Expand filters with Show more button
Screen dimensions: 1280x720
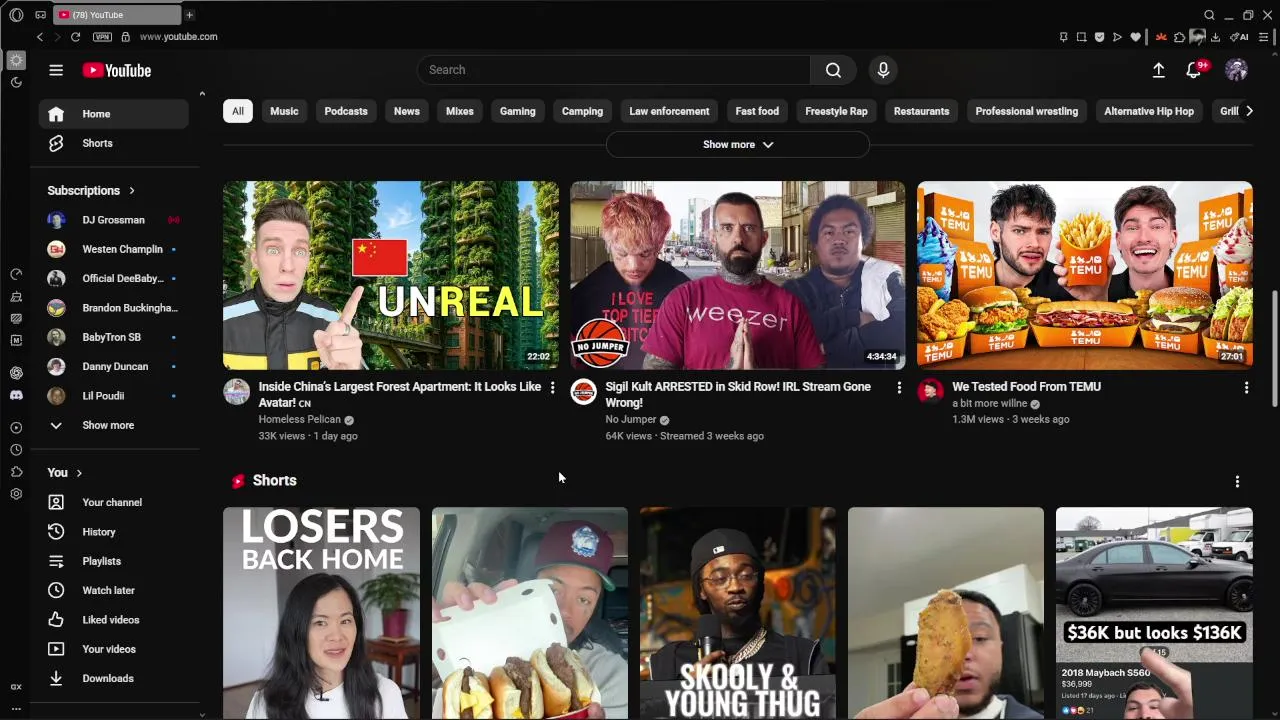[x=738, y=144]
